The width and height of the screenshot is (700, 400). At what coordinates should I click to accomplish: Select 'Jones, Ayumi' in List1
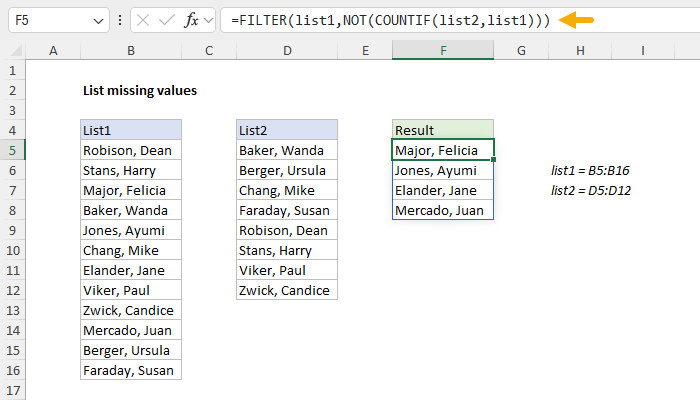[131, 230]
